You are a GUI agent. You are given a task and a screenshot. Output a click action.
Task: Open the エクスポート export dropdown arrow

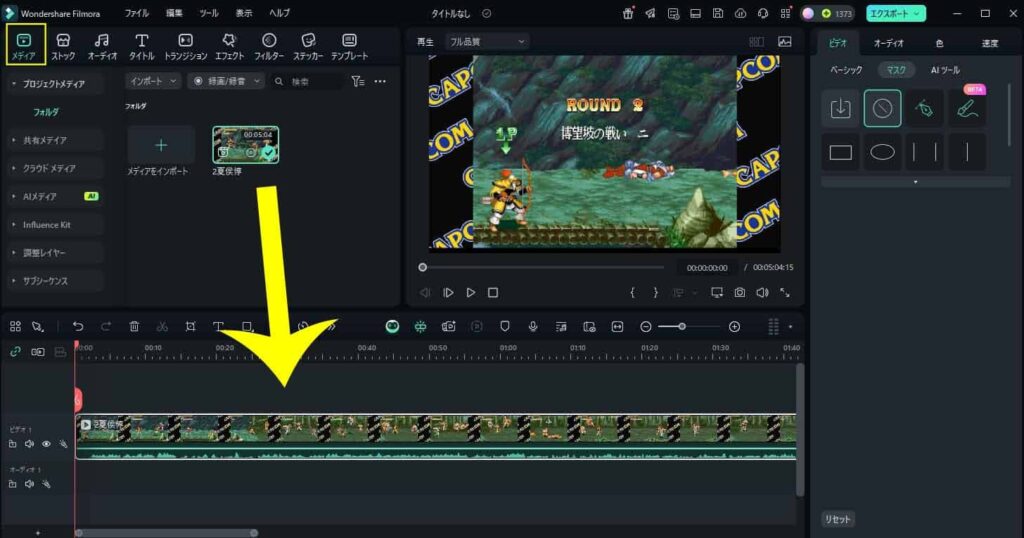tap(917, 13)
